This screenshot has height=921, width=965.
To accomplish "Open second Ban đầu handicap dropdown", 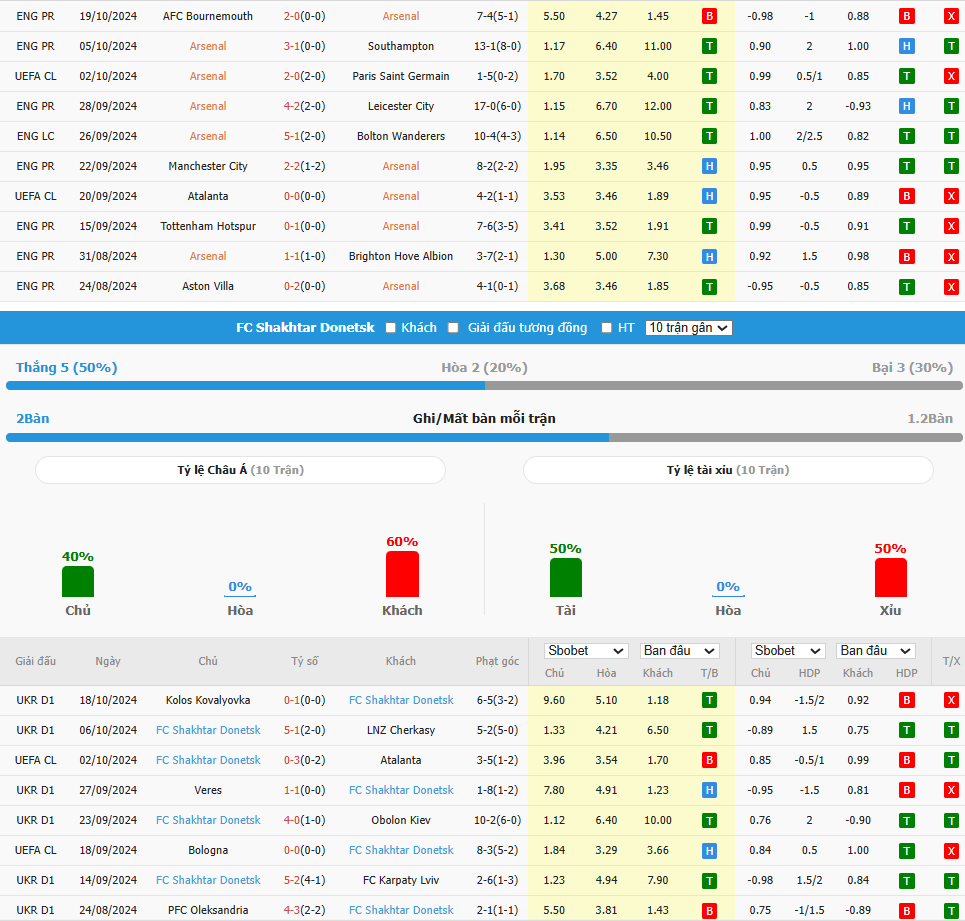I will tap(876, 651).
